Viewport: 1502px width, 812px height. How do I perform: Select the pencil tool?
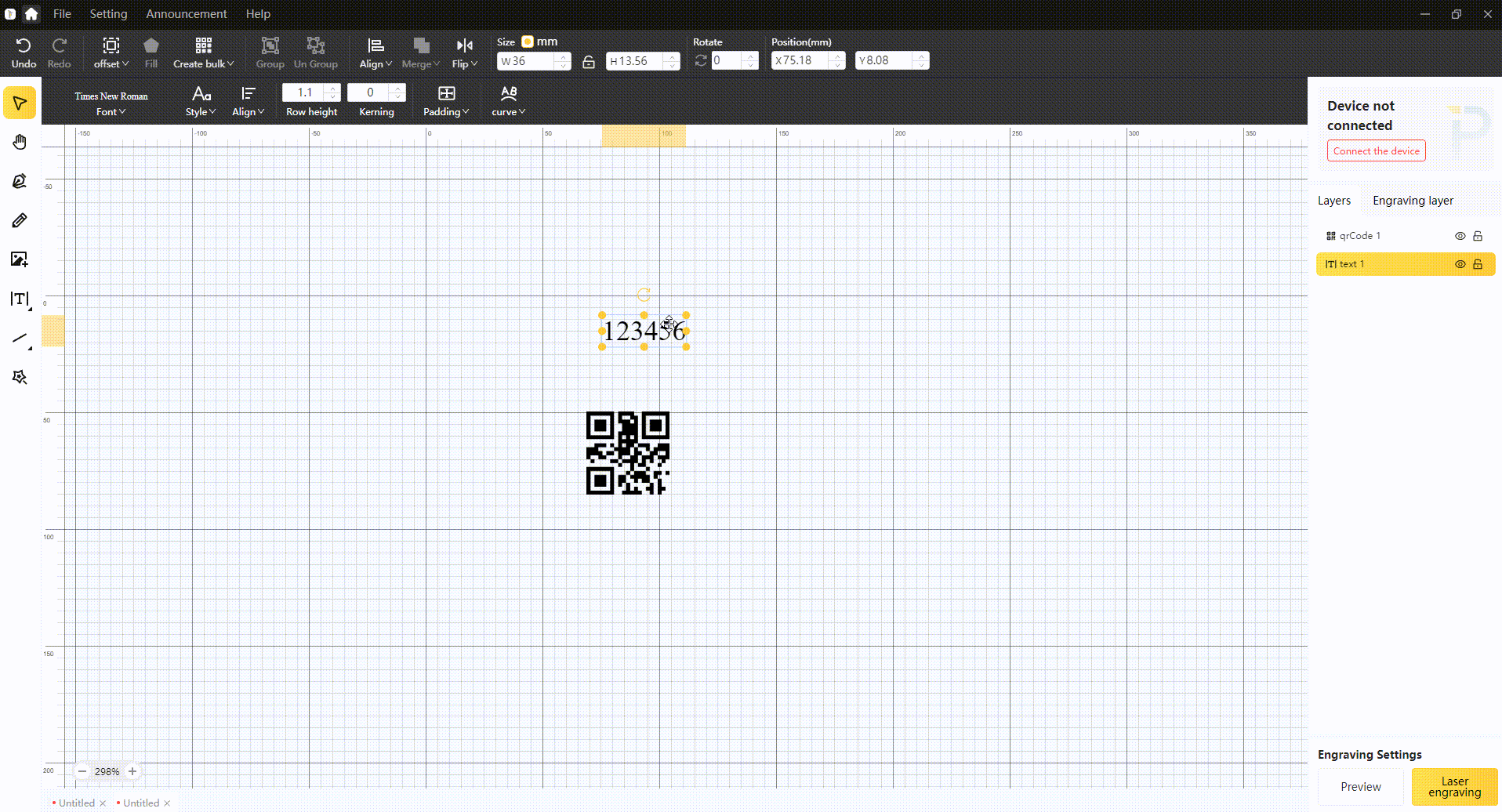(x=20, y=220)
